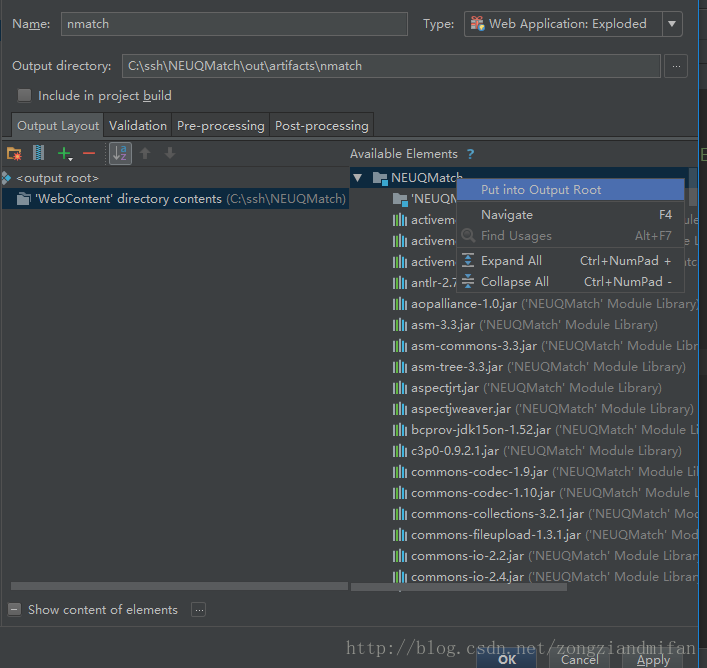Viewport: 707px width, 668px height.
Task: Select commons-collections-3.2.1.jar entry
Action: pos(545,514)
